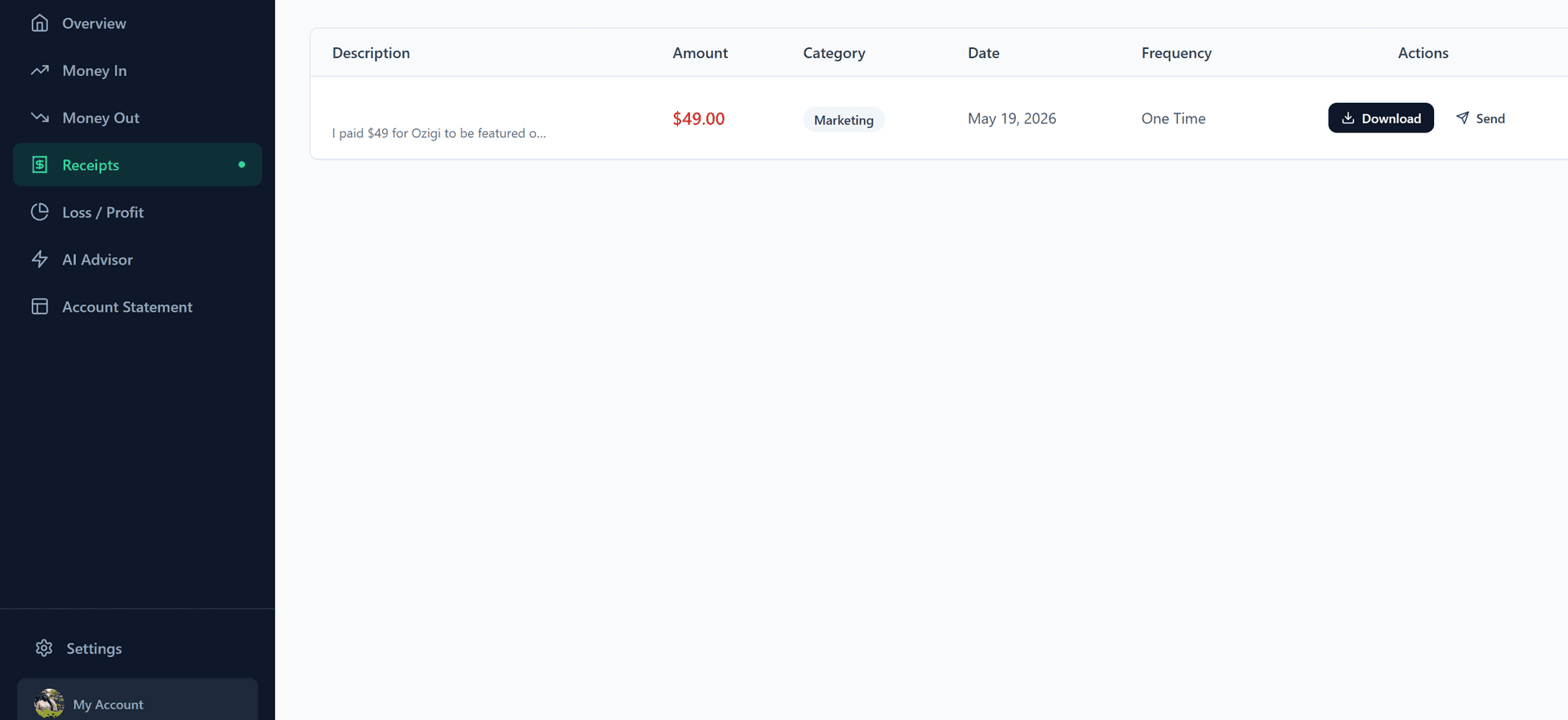Open Account Statement page
The image size is (1568, 720).
pyautogui.click(x=137, y=307)
